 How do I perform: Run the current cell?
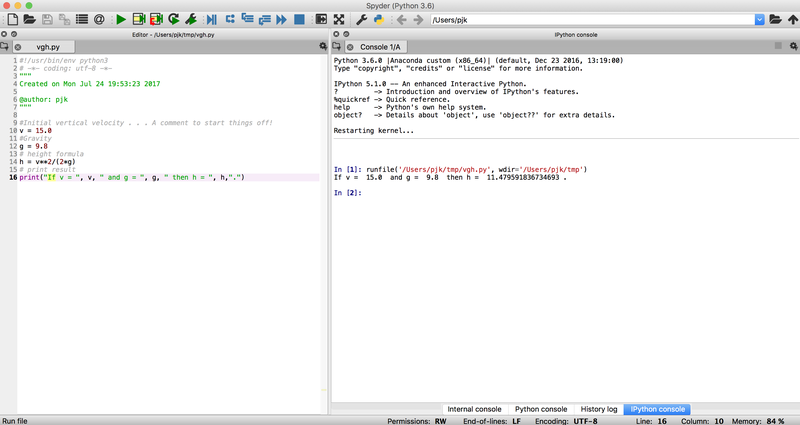click(139, 19)
